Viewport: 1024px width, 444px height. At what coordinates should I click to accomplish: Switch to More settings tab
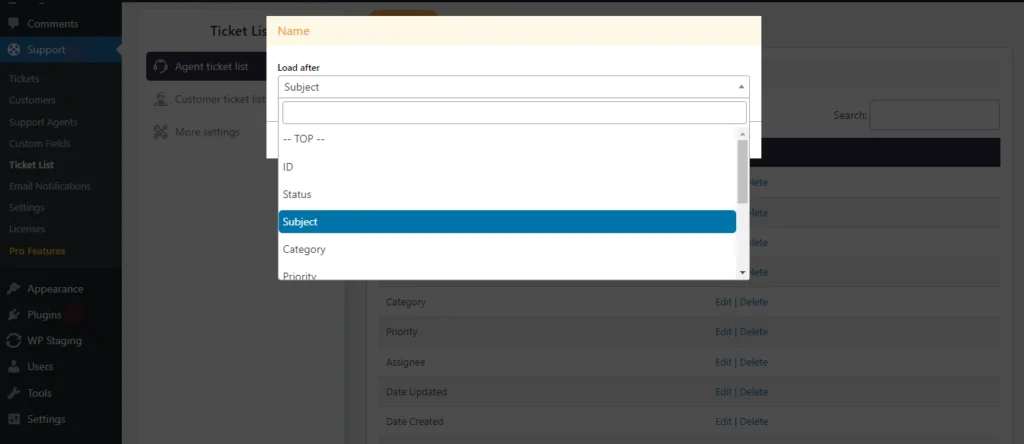(x=206, y=132)
